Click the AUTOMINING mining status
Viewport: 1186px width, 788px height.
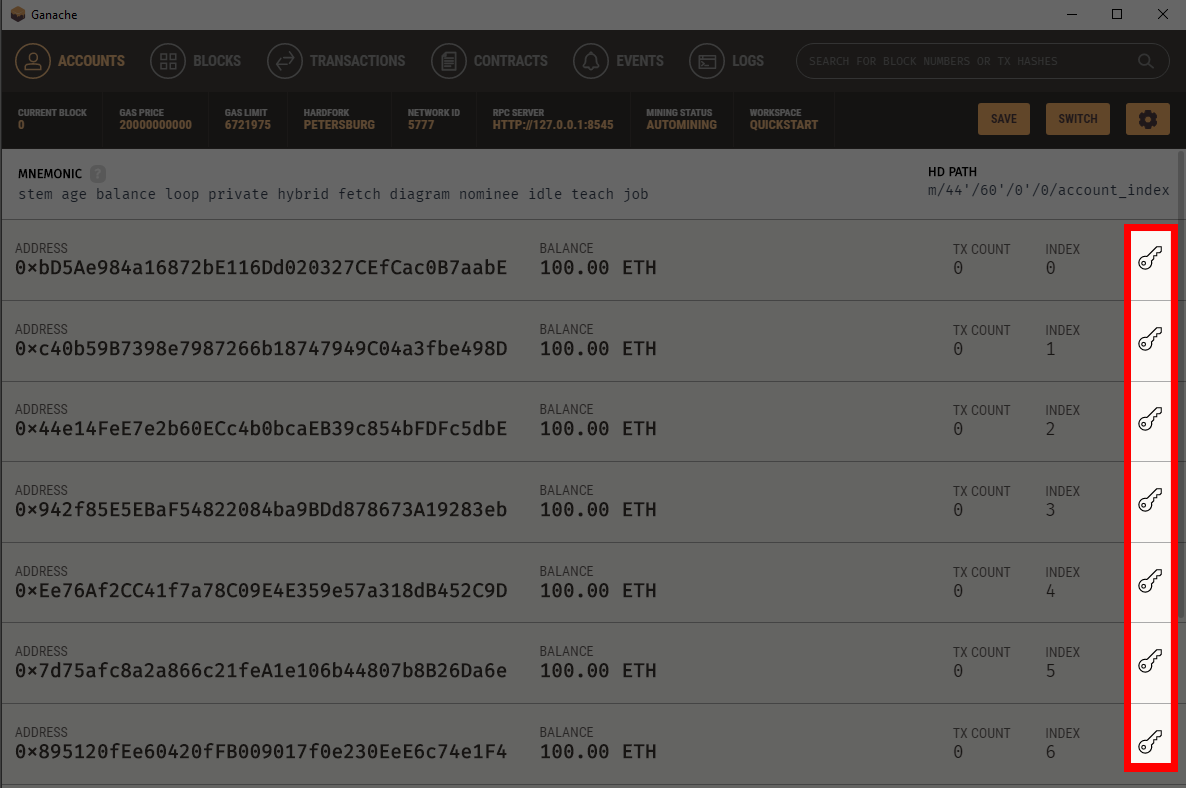click(681, 125)
